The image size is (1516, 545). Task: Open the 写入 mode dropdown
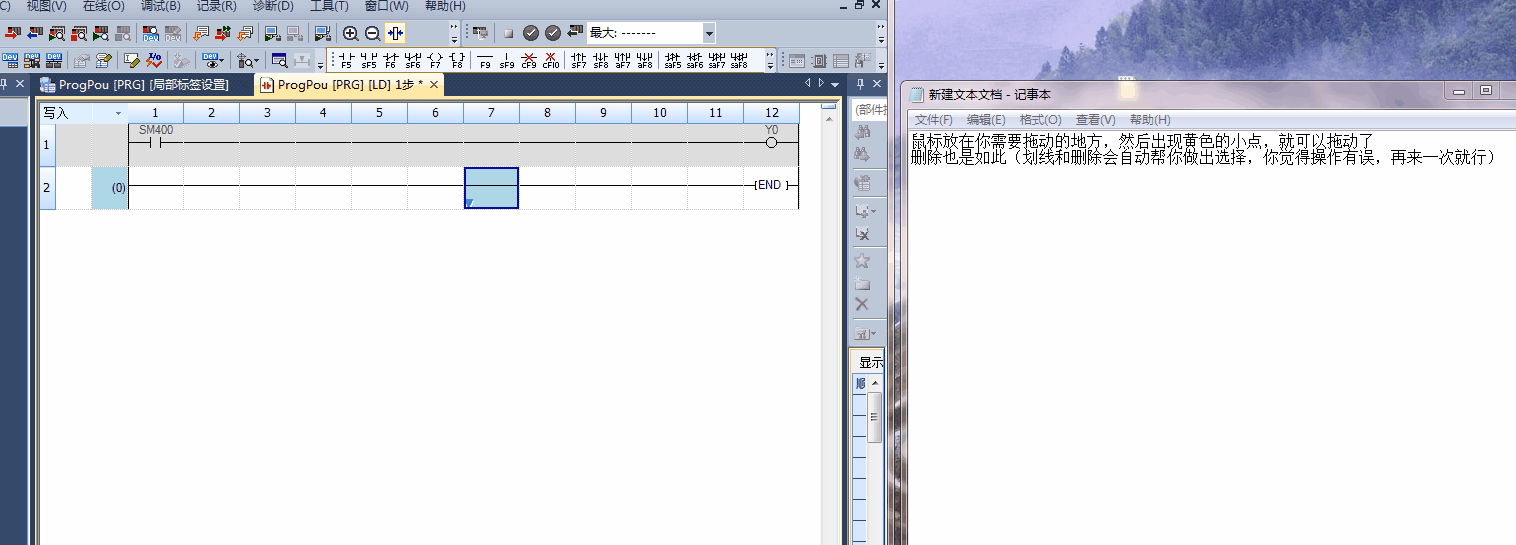(x=118, y=113)
